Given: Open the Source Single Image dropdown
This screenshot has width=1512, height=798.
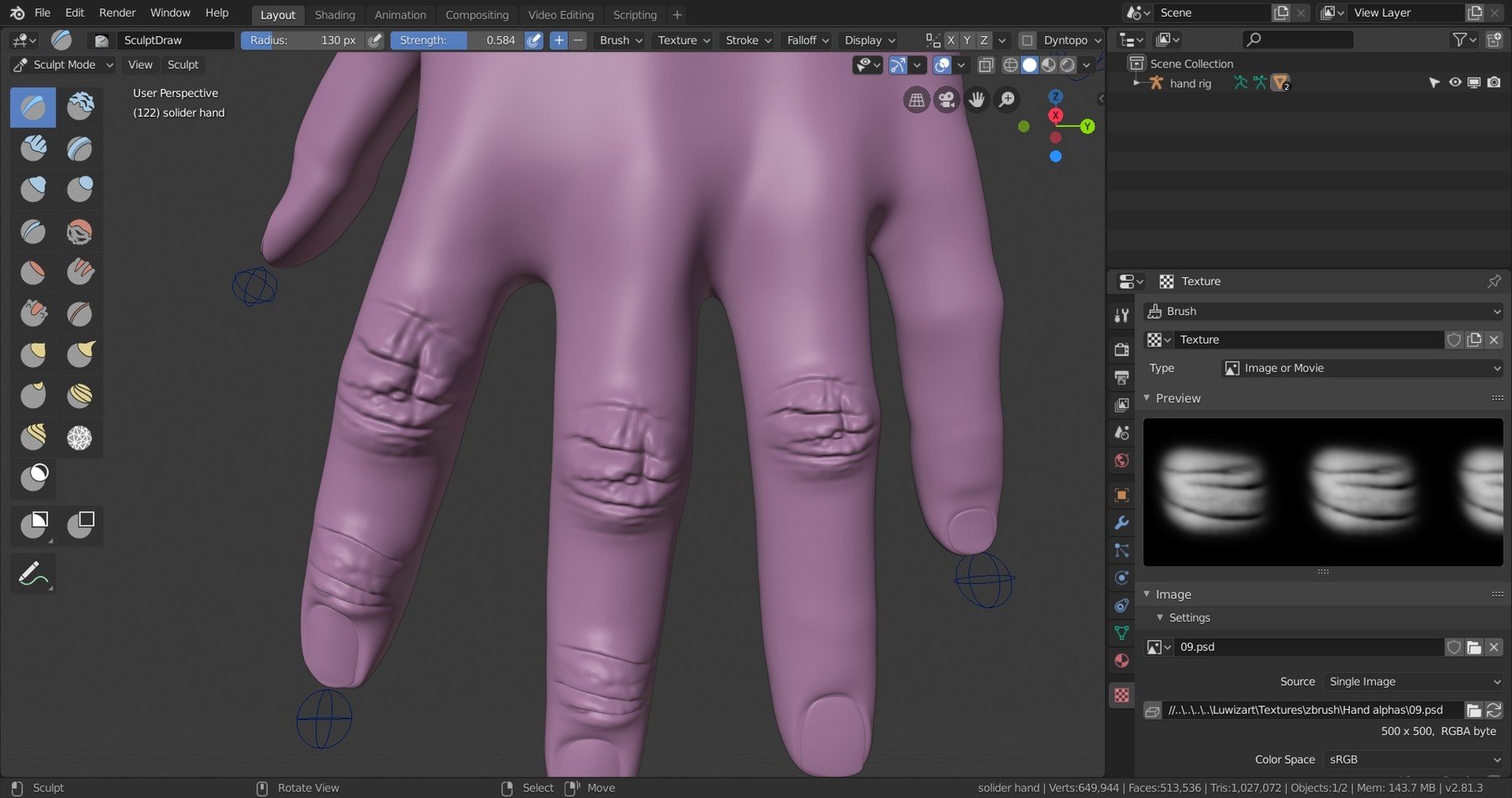Looking at the screenshot, I should tap(1413, 681).
